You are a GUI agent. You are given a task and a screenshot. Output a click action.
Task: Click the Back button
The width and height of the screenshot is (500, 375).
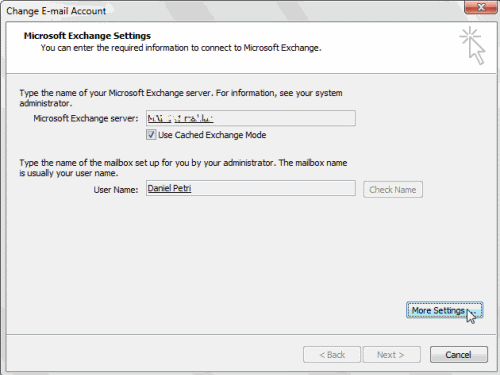point(332,355)
